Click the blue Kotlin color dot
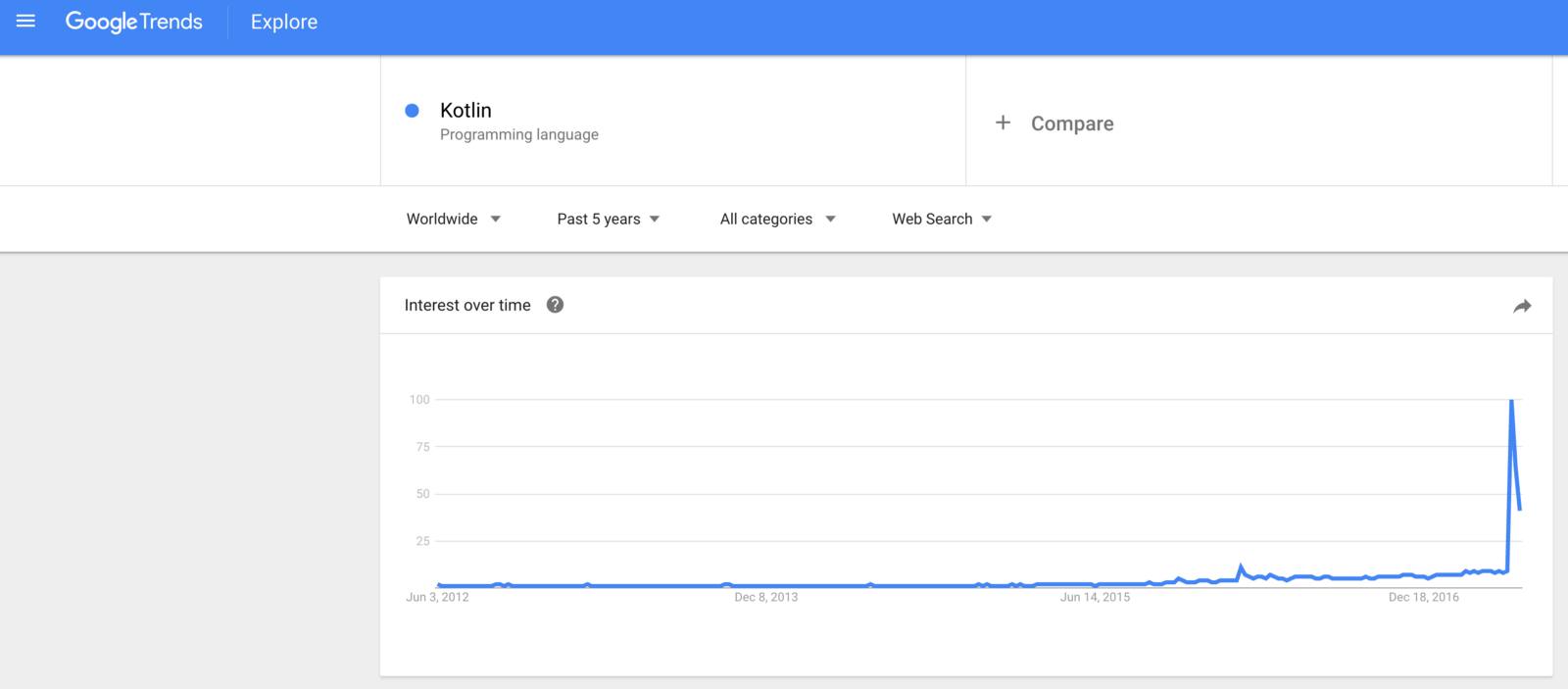 (413, 111)
